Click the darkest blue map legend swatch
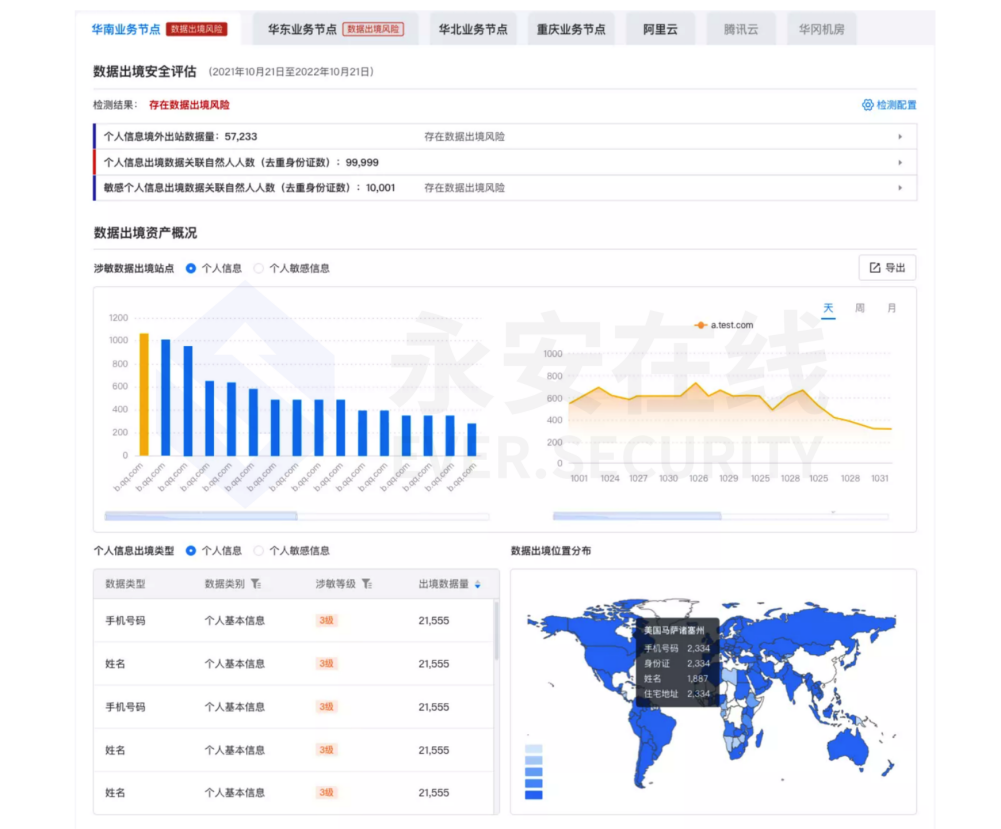1001x829 pixels. pos(534,795)
